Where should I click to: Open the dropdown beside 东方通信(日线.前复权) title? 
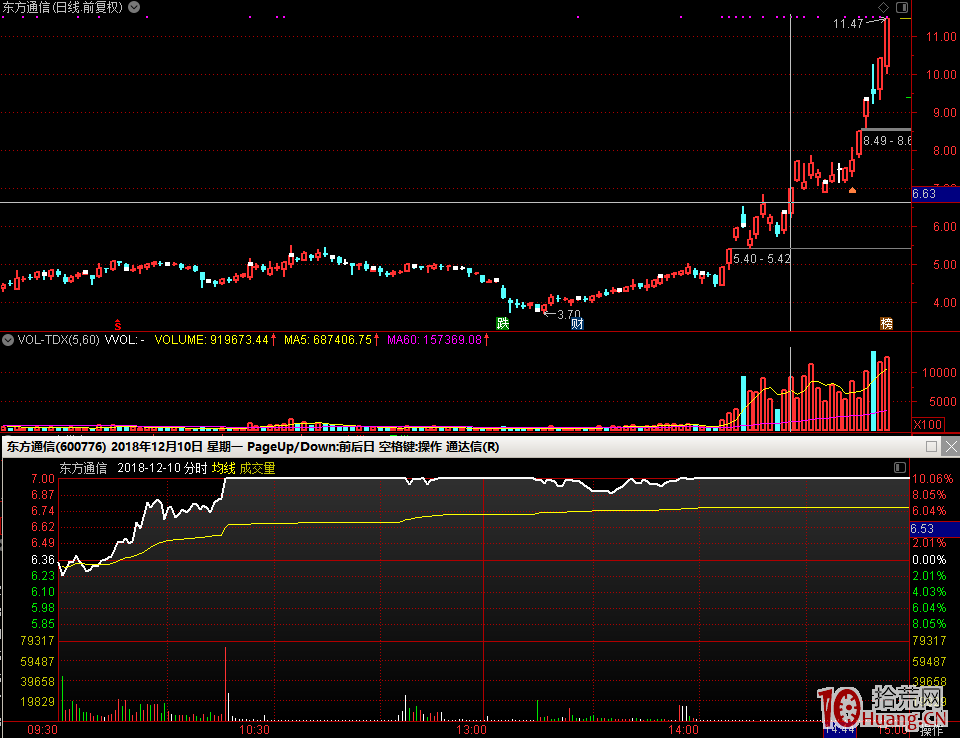tap(134, 7)
